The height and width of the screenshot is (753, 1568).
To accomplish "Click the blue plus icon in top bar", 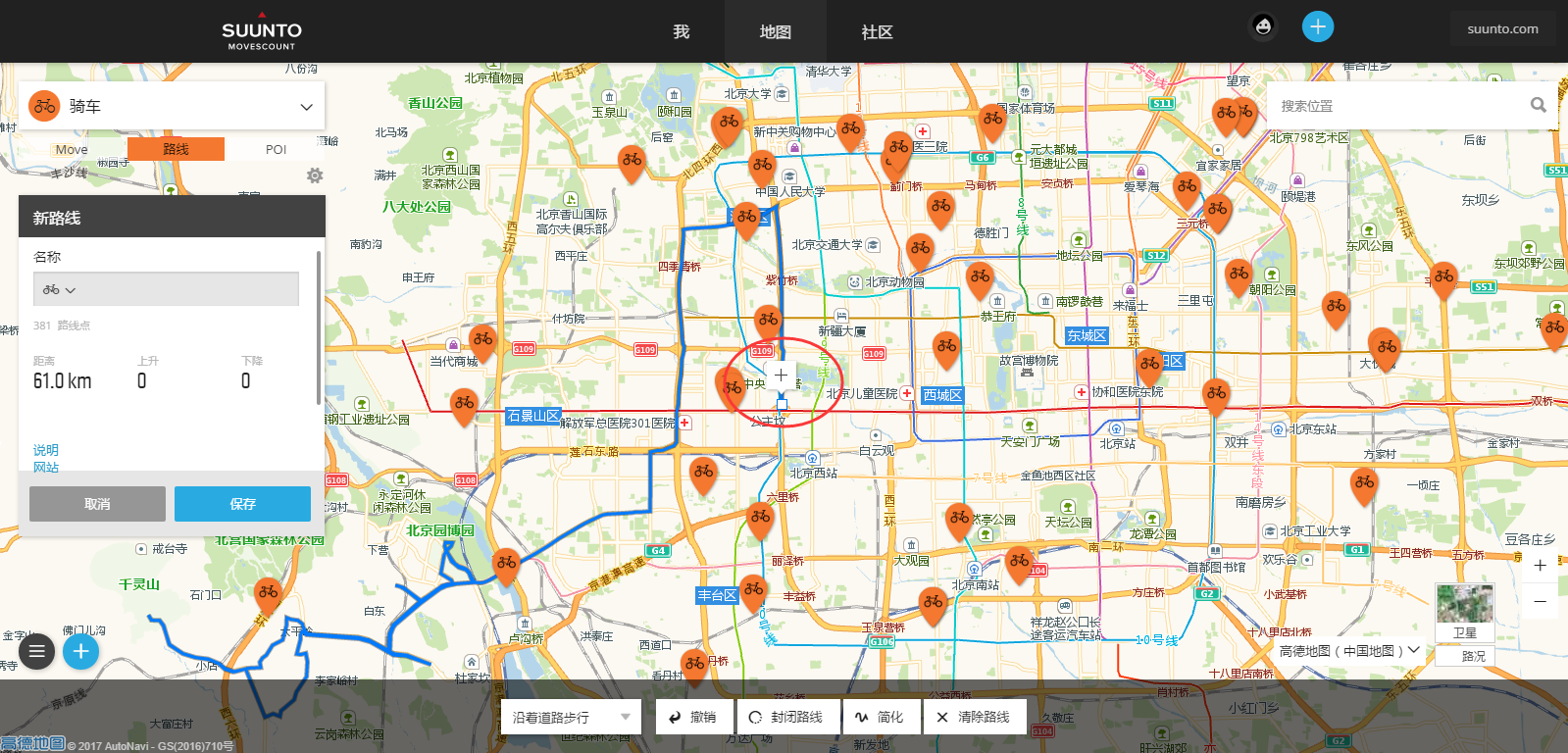I will (1318, 26).
